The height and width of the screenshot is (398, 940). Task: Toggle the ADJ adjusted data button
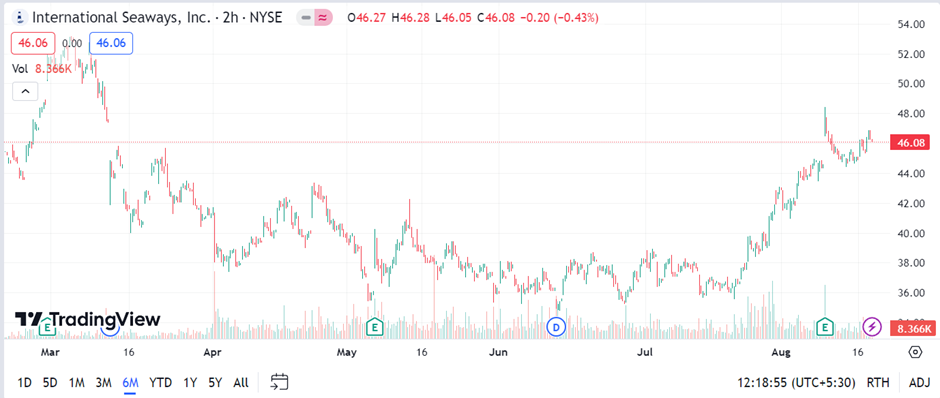919,382
